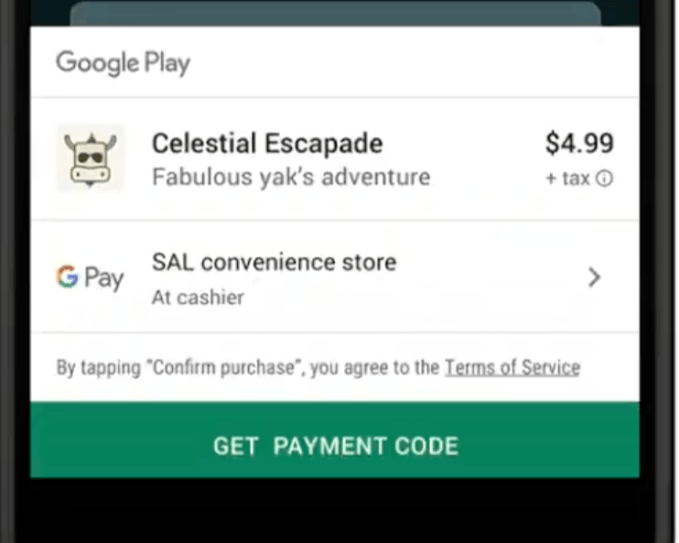The height and width of the screenshot is (543, 679).
Task: Tap the At cashier payment detail
Action: [x=198, y=297]
